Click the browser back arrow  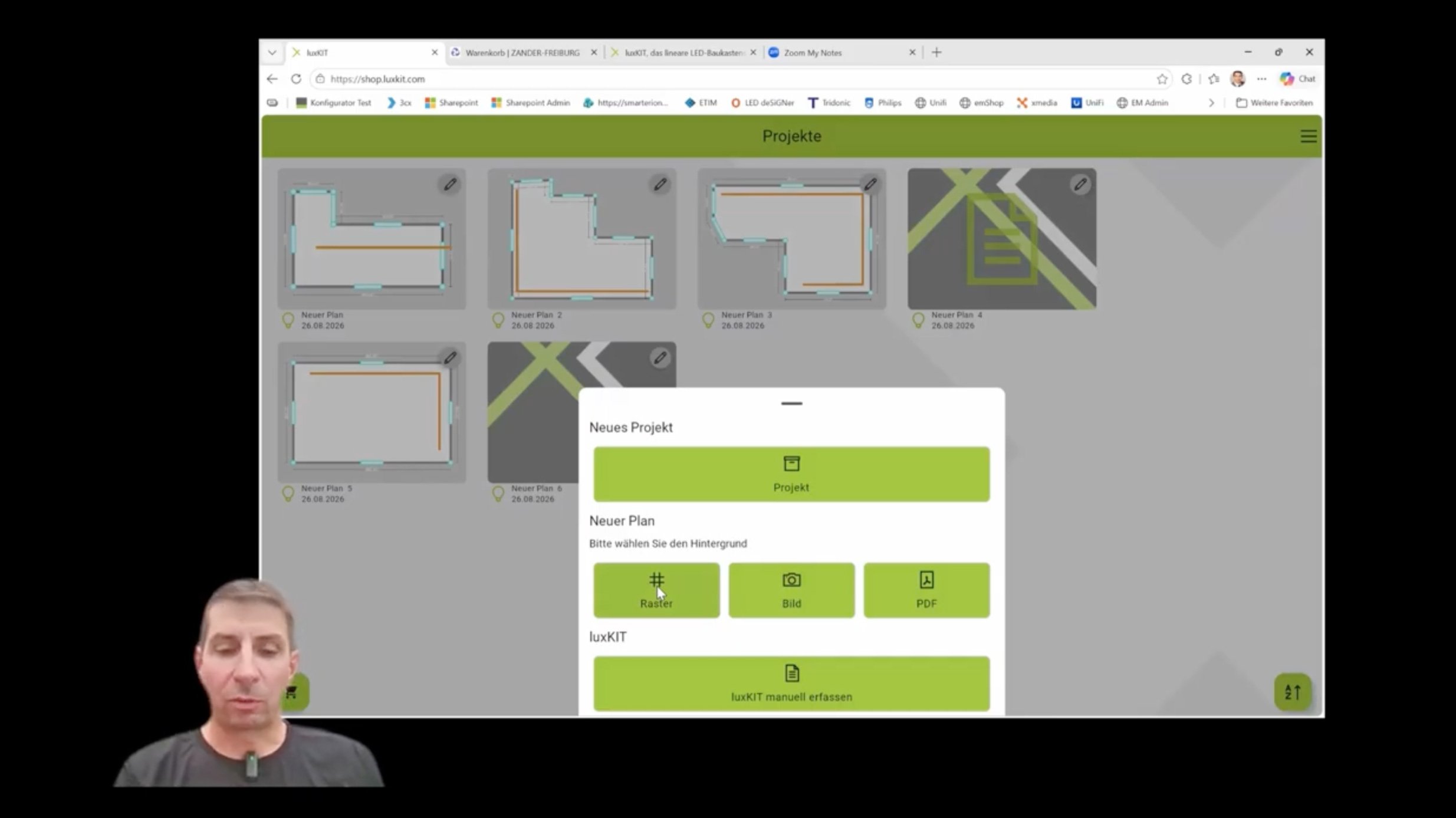(x=272, y=78)
